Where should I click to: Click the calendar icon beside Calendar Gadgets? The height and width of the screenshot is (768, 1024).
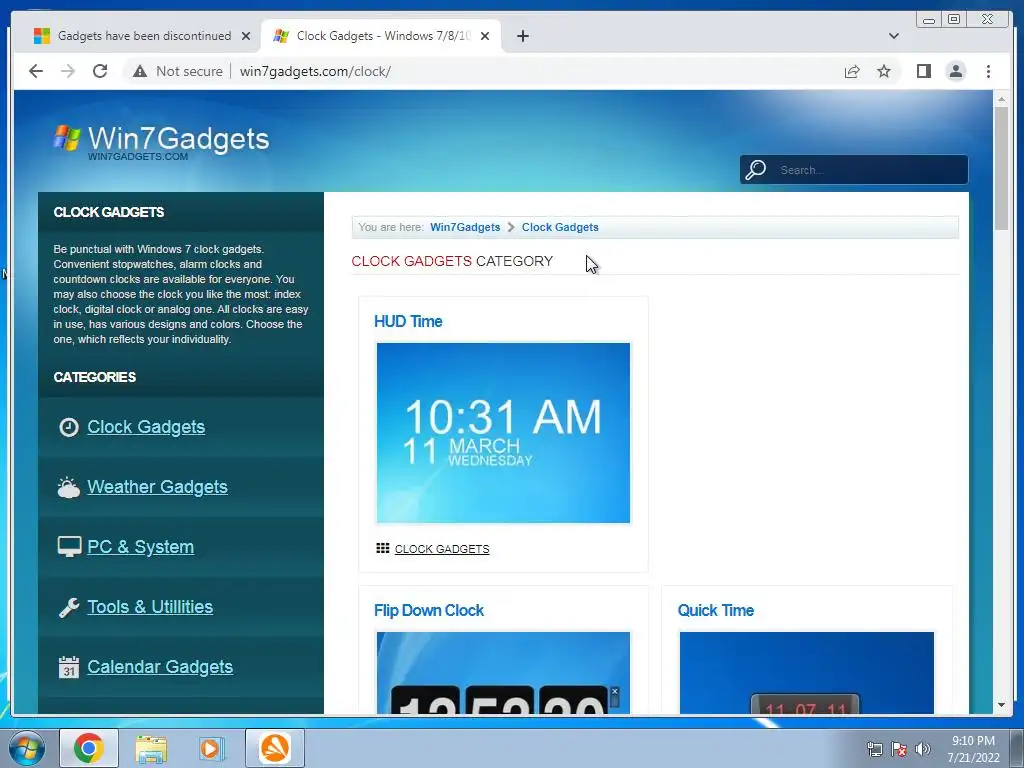coord(69,667)
